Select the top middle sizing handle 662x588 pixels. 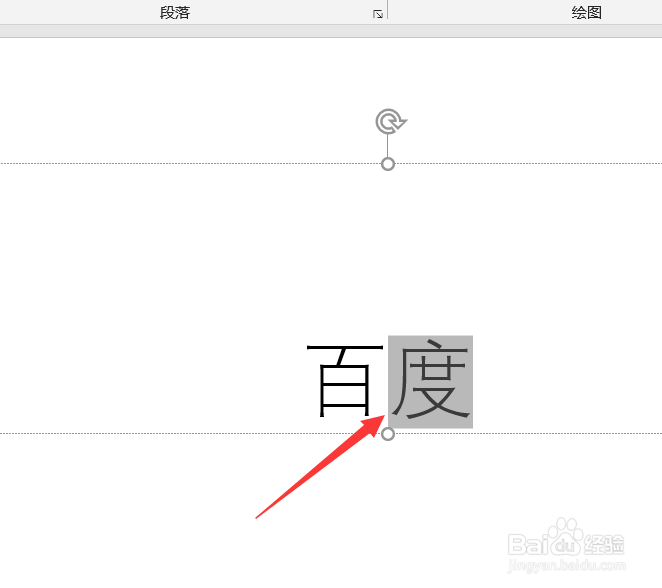(x=388, y=164)
